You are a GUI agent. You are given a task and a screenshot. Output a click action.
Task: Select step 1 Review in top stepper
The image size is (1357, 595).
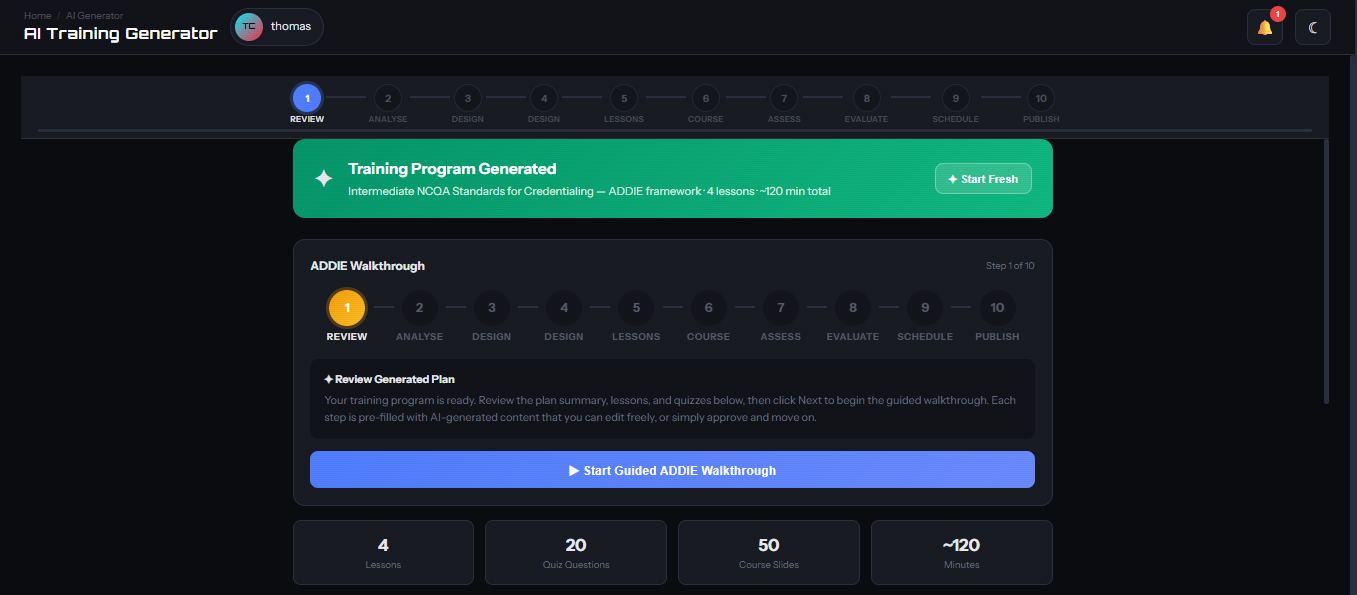coord(306,99)
